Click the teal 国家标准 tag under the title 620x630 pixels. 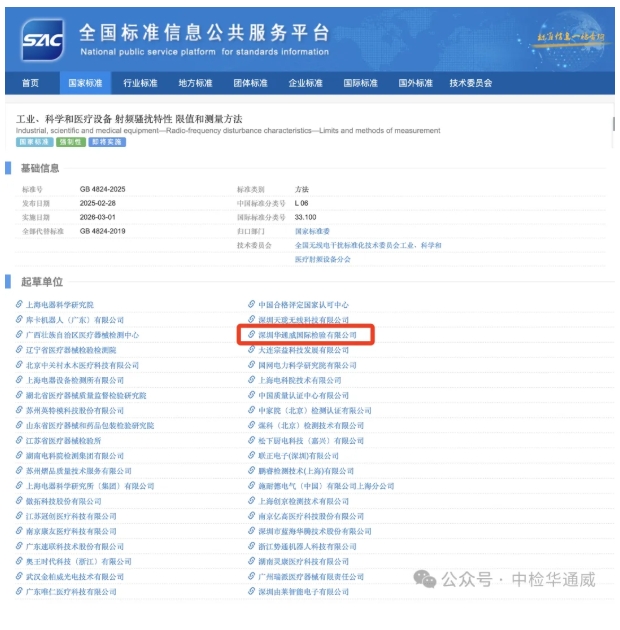pyautogui.click(x=35, y=142)
